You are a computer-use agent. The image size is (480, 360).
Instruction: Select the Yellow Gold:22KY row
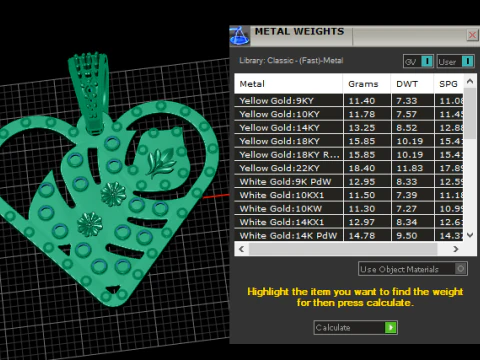coord(349,168)
